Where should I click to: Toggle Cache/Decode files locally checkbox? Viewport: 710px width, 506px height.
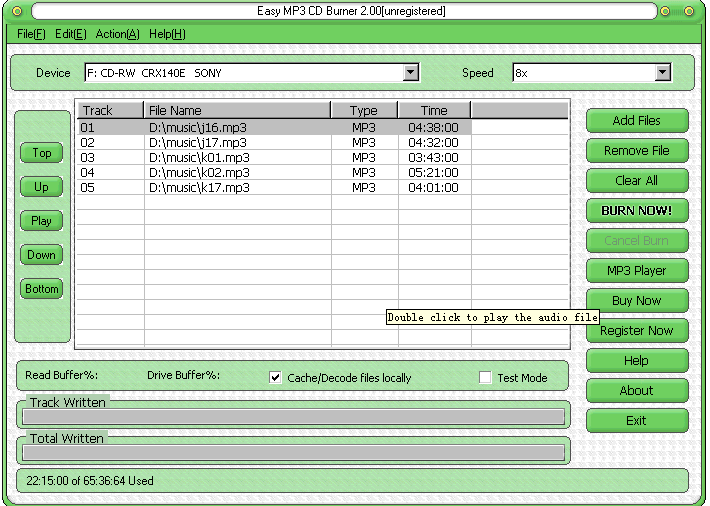[x=275, y=377]
